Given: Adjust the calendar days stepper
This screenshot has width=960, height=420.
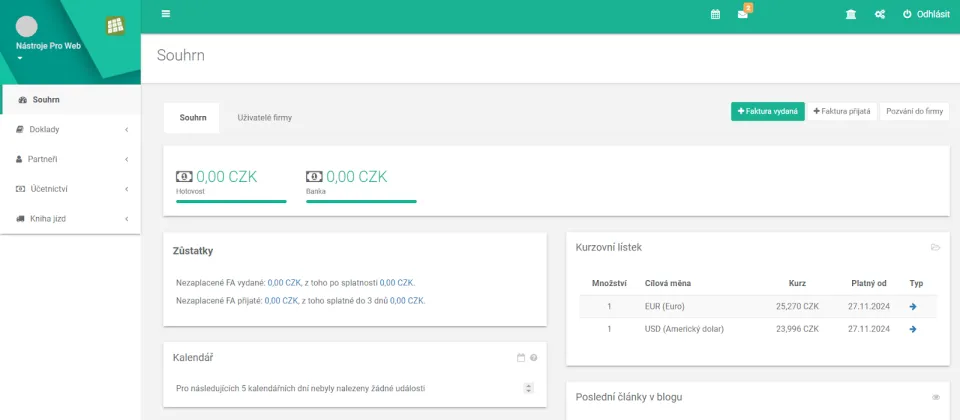Looking at the screenshot, I should tap(529, 388).
